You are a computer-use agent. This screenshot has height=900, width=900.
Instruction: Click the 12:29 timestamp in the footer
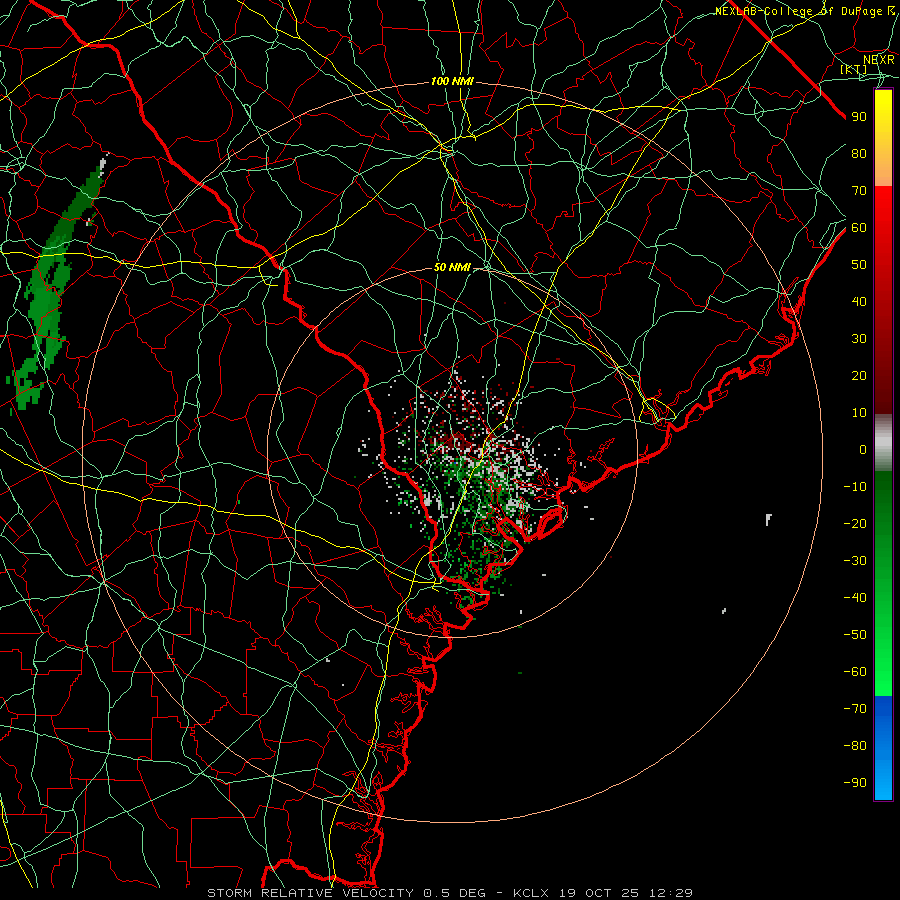(671, 893)
